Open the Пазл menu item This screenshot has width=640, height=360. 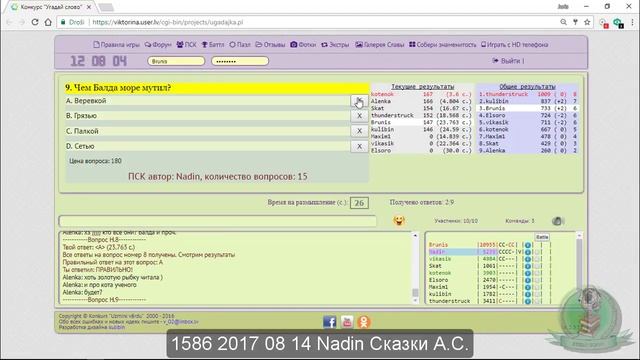240,44
